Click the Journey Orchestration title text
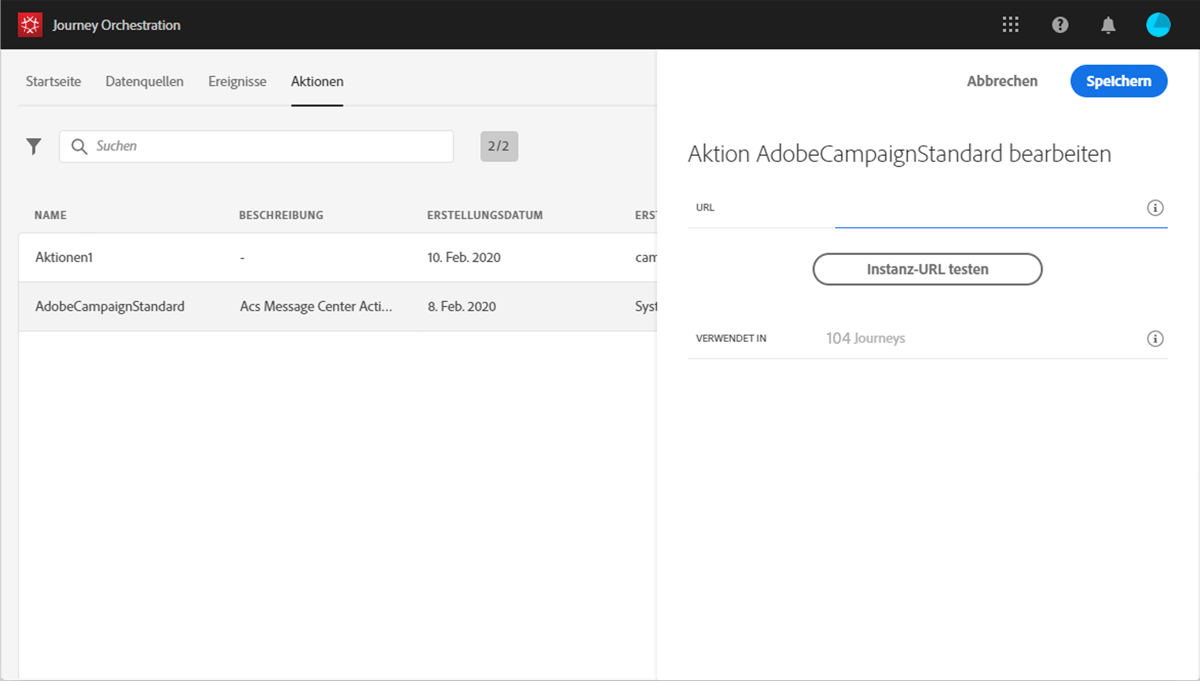 117,25
